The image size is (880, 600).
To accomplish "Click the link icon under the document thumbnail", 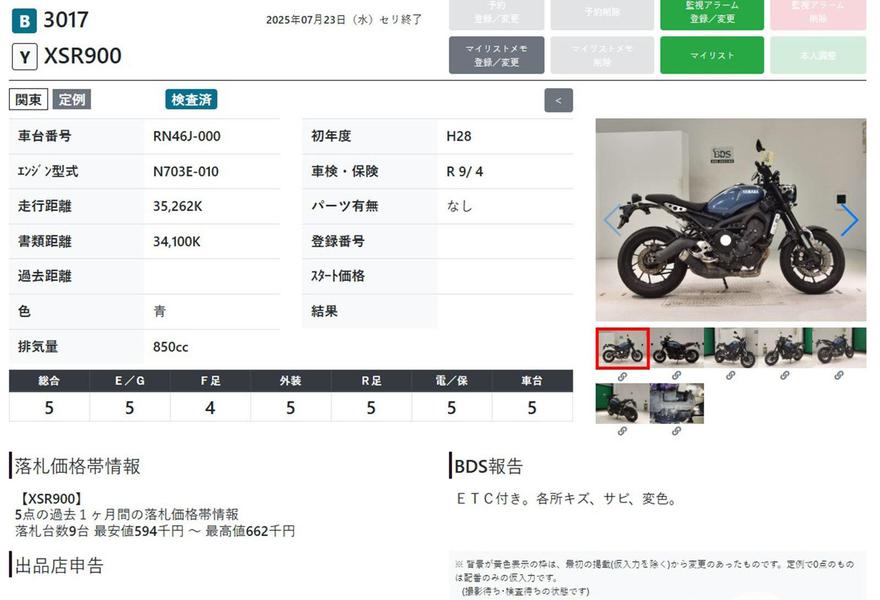I will pos(677,431).
